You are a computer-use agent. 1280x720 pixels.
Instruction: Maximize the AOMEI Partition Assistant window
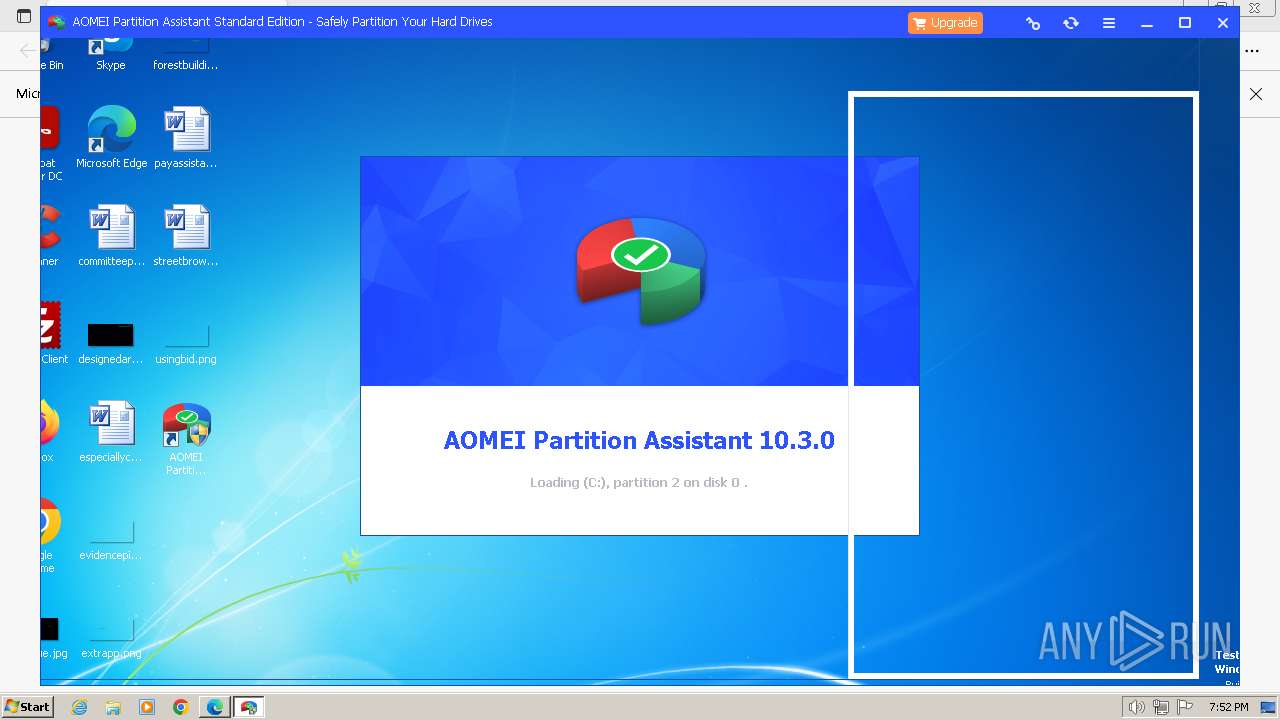[x=1185, y=23]
